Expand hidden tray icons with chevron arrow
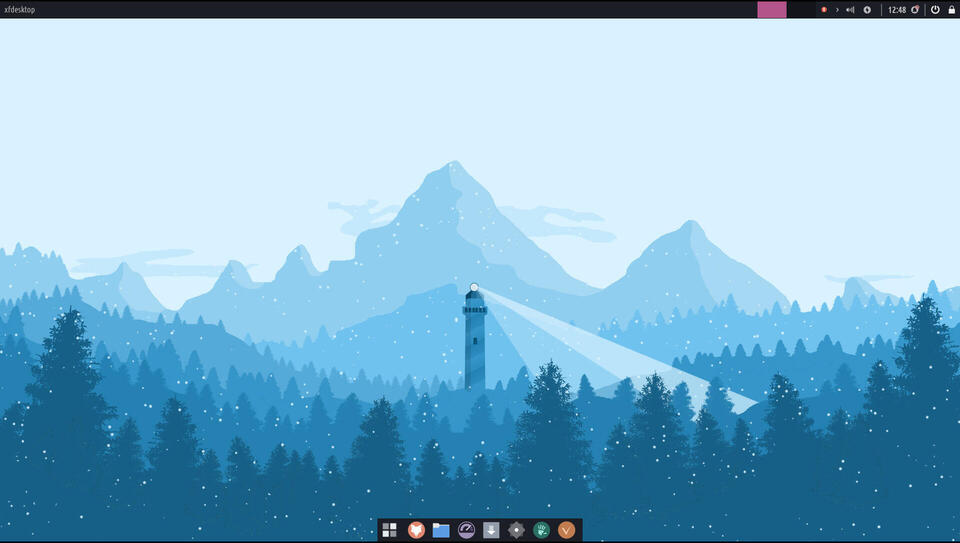The width and height of the screenshot is (960, 543). (x=837, y=9)
